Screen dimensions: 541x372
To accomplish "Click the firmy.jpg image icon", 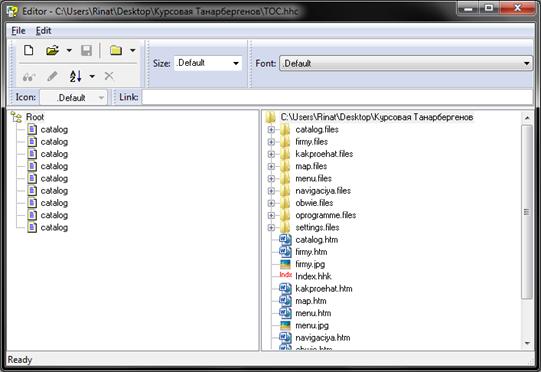I will click(285, 264).
